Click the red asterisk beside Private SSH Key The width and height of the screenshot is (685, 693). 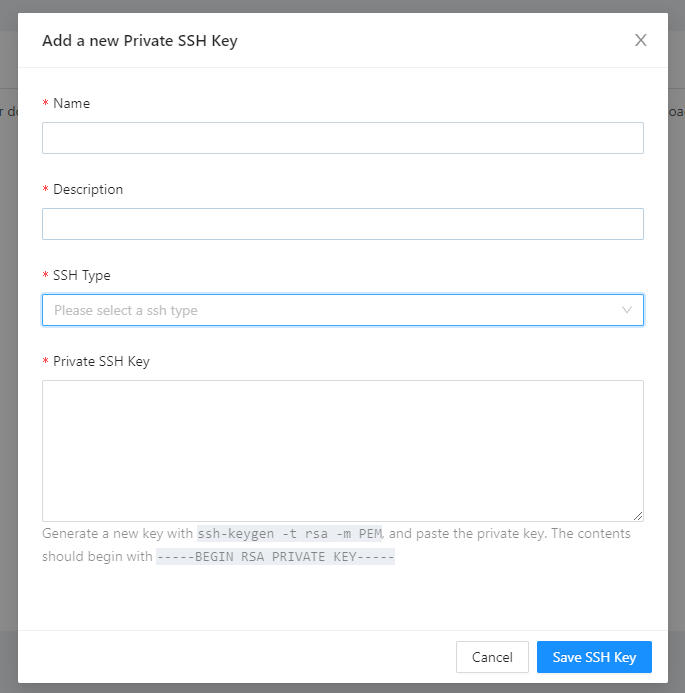click(x=45, y=362)
